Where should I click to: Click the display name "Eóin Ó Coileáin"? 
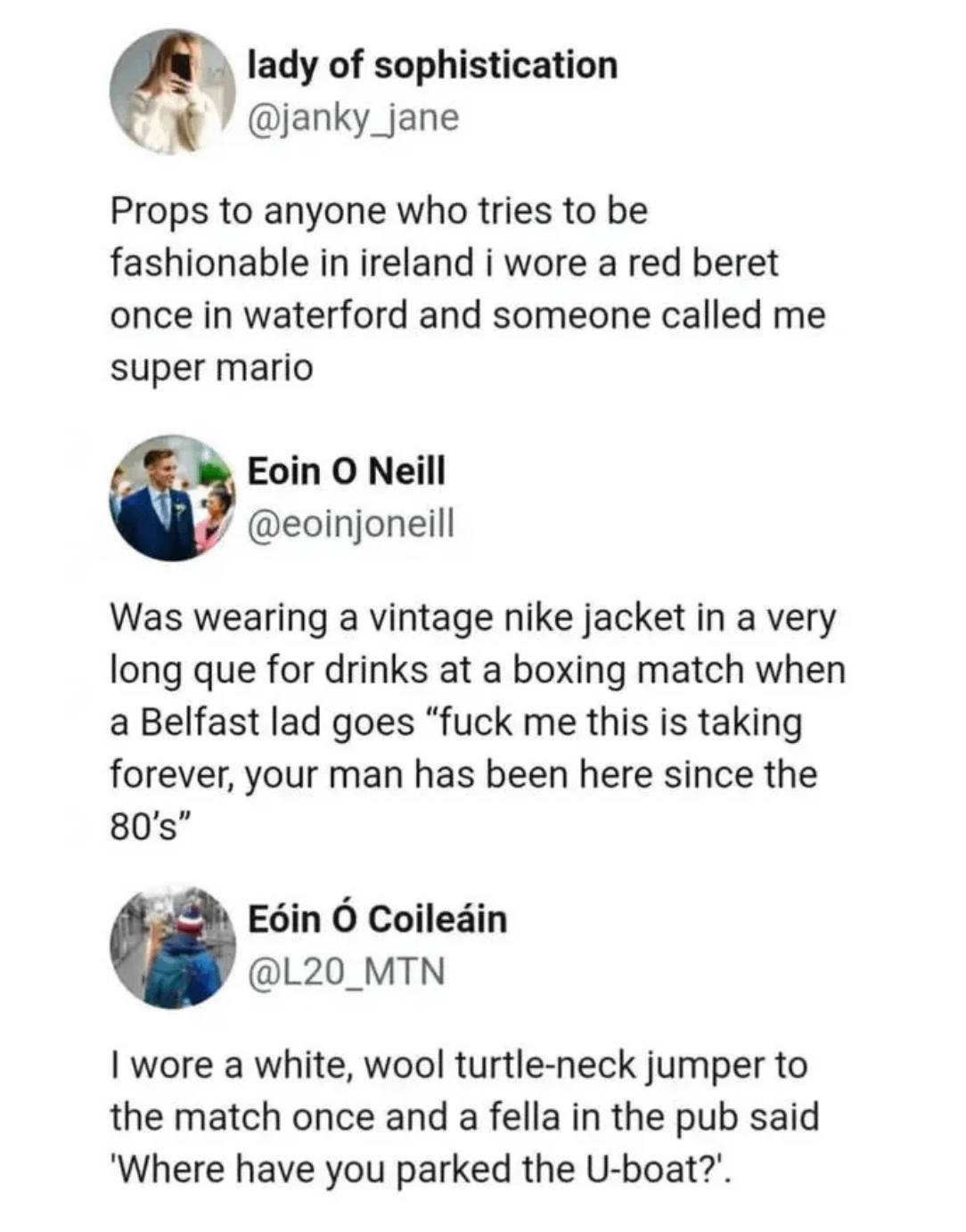click(x=377, y=919)
